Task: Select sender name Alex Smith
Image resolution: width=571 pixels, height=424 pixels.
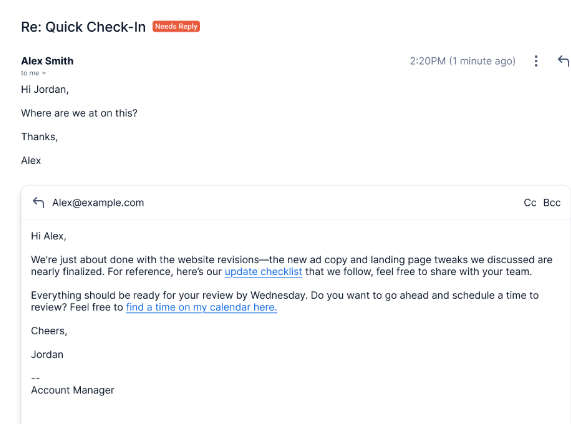Action: point(47,61)
